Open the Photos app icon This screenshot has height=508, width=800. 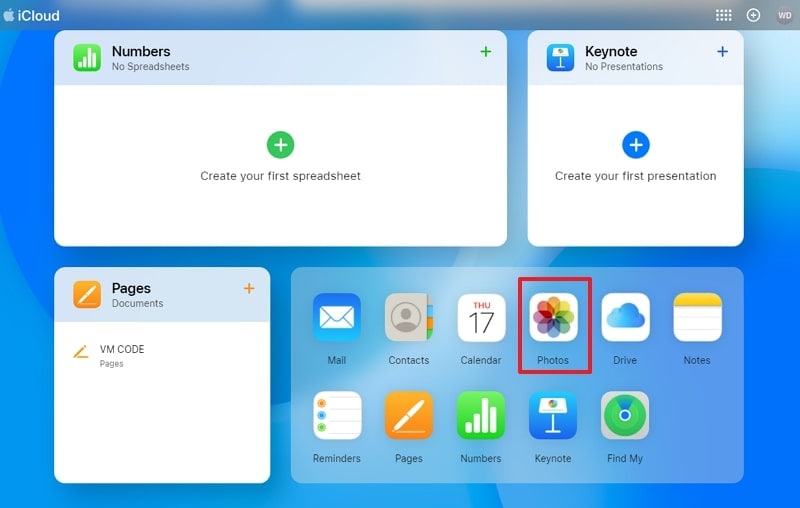[553, 317]
